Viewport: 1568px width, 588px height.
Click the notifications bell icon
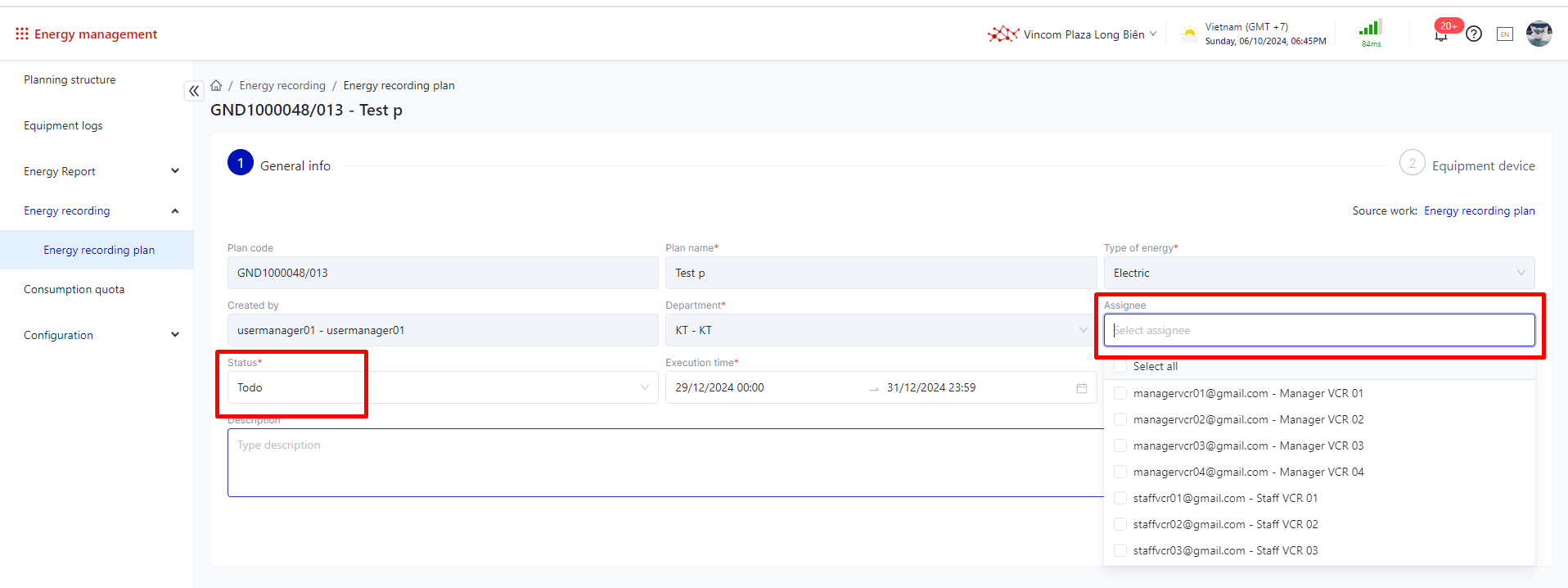pos(1441,34)
